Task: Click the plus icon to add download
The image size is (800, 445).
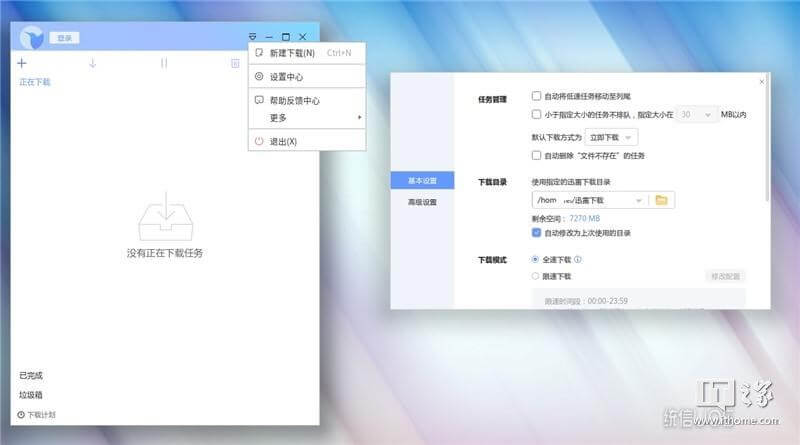Action: click(x=22, y=63)
